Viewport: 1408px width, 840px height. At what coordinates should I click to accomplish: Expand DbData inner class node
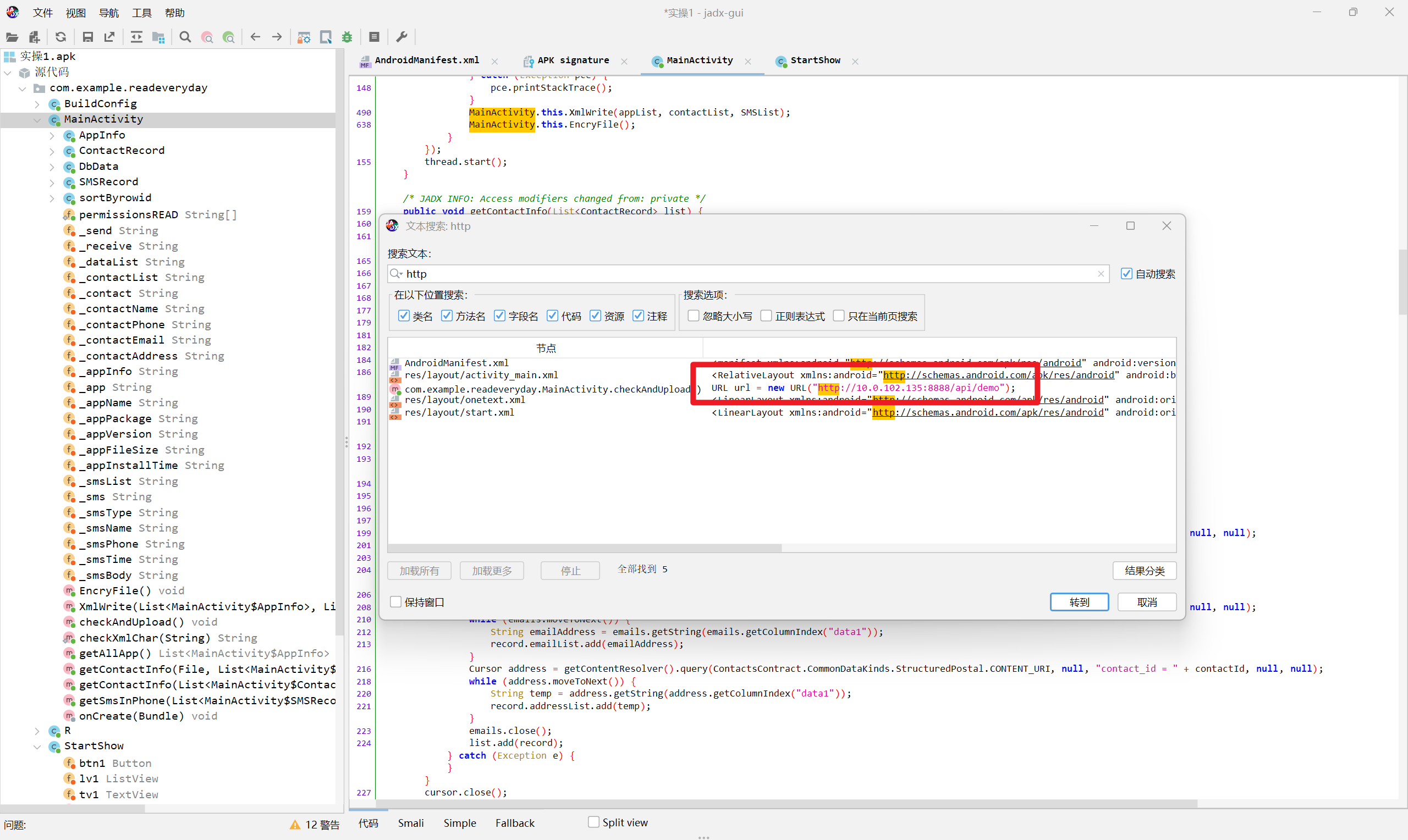[52, 167]
